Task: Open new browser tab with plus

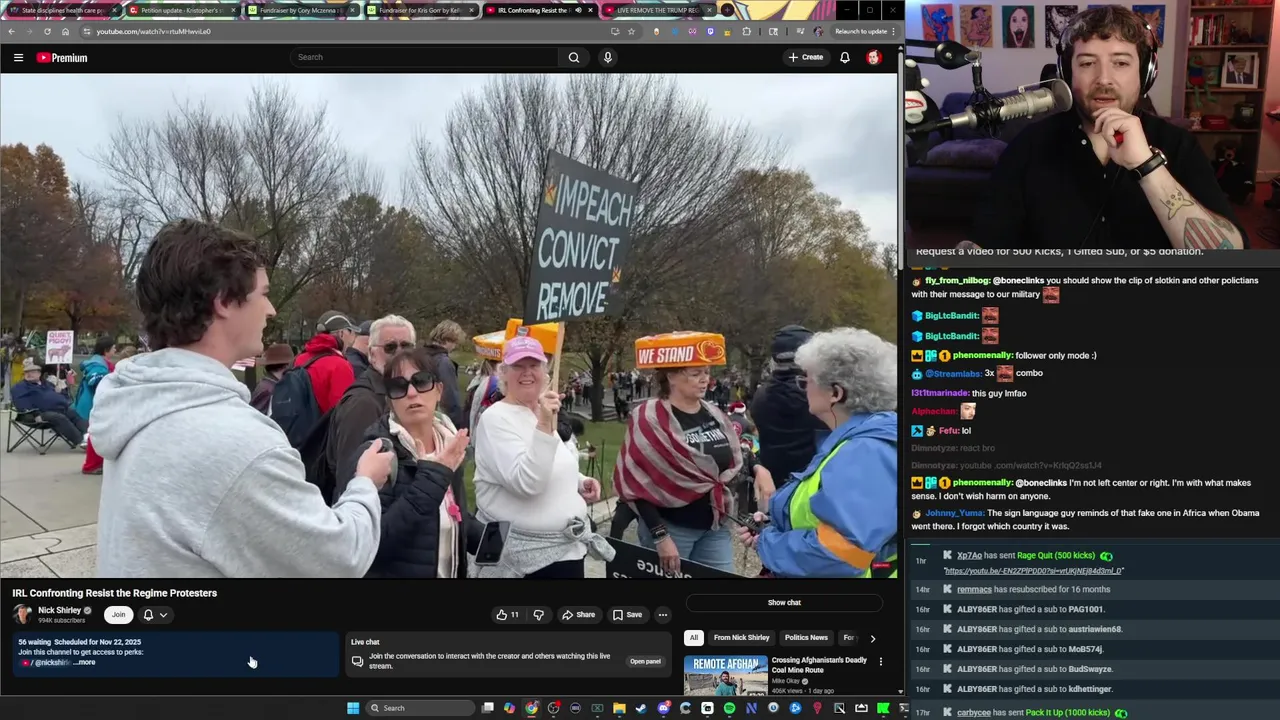Action: (728, 10)
